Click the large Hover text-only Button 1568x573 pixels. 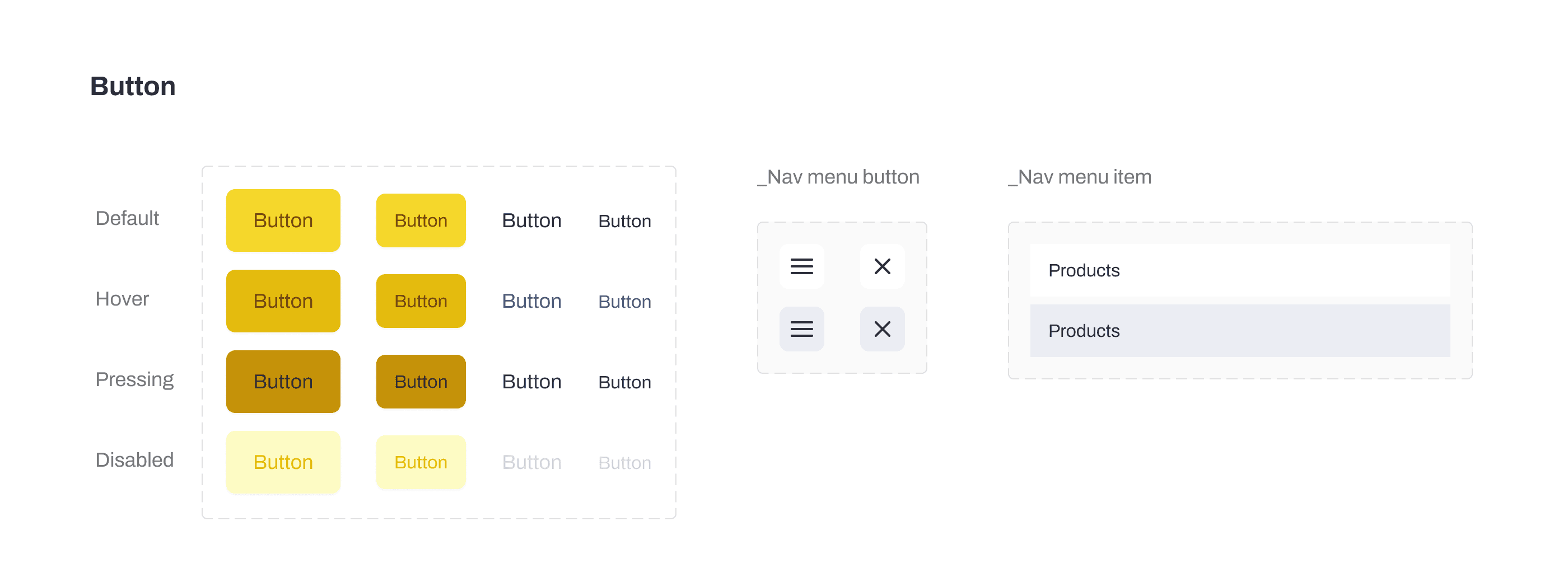tap(531, 301)
